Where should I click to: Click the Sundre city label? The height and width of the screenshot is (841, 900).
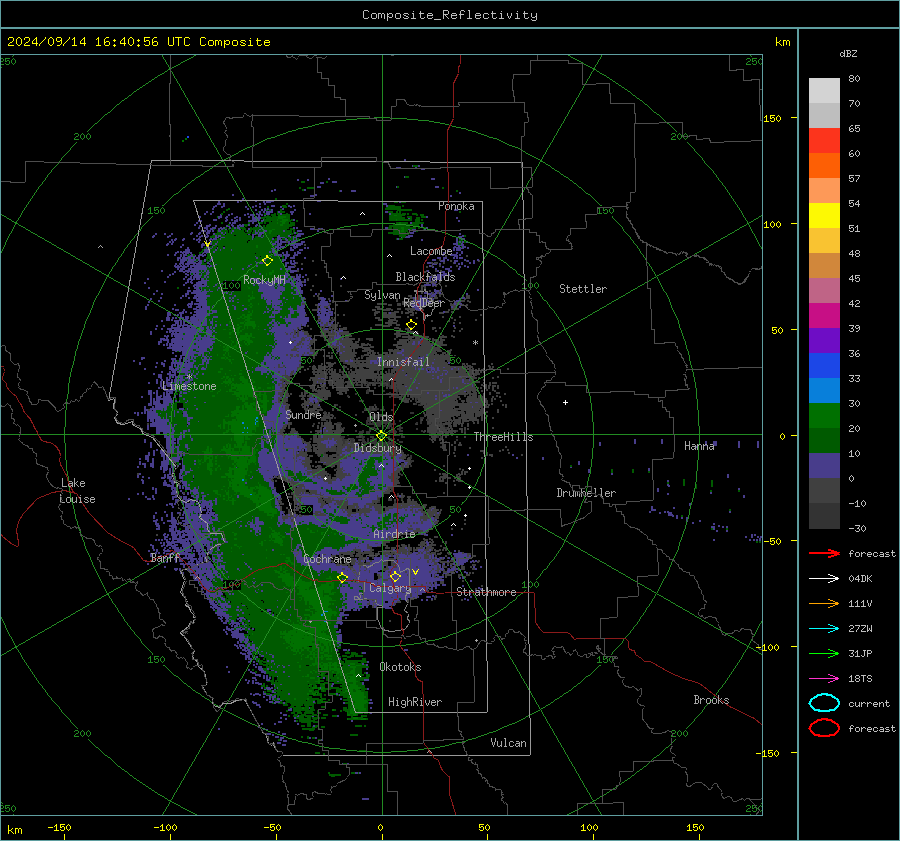point(303,414)
